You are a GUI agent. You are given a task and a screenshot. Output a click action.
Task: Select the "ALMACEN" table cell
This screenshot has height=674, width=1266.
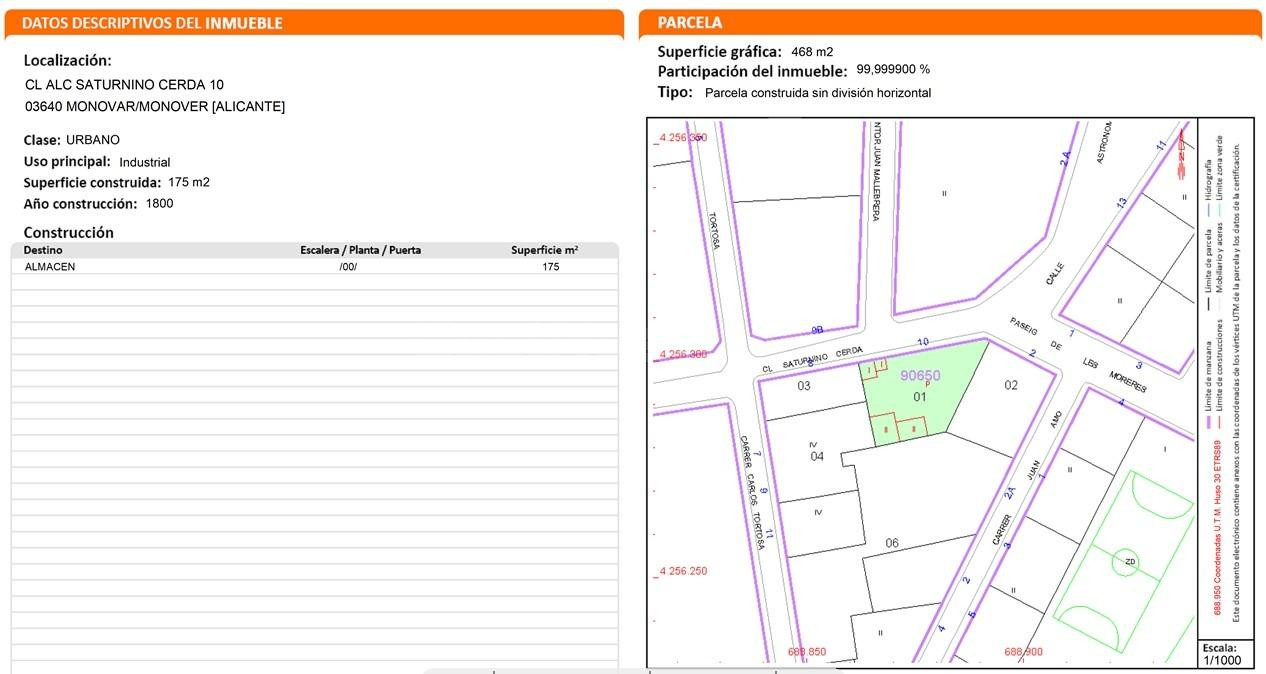tap(50, 267)
